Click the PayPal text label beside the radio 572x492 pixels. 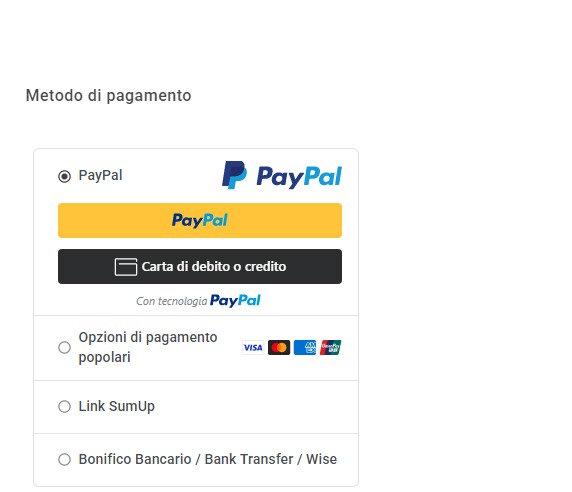[x=100, y=175]
